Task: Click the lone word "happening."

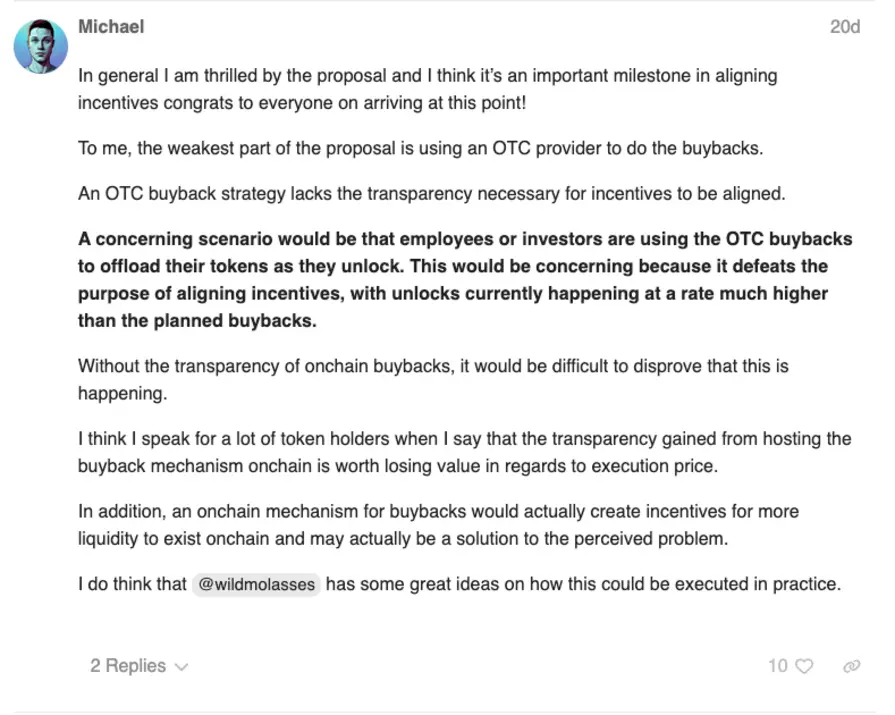Action: [123, 393]
